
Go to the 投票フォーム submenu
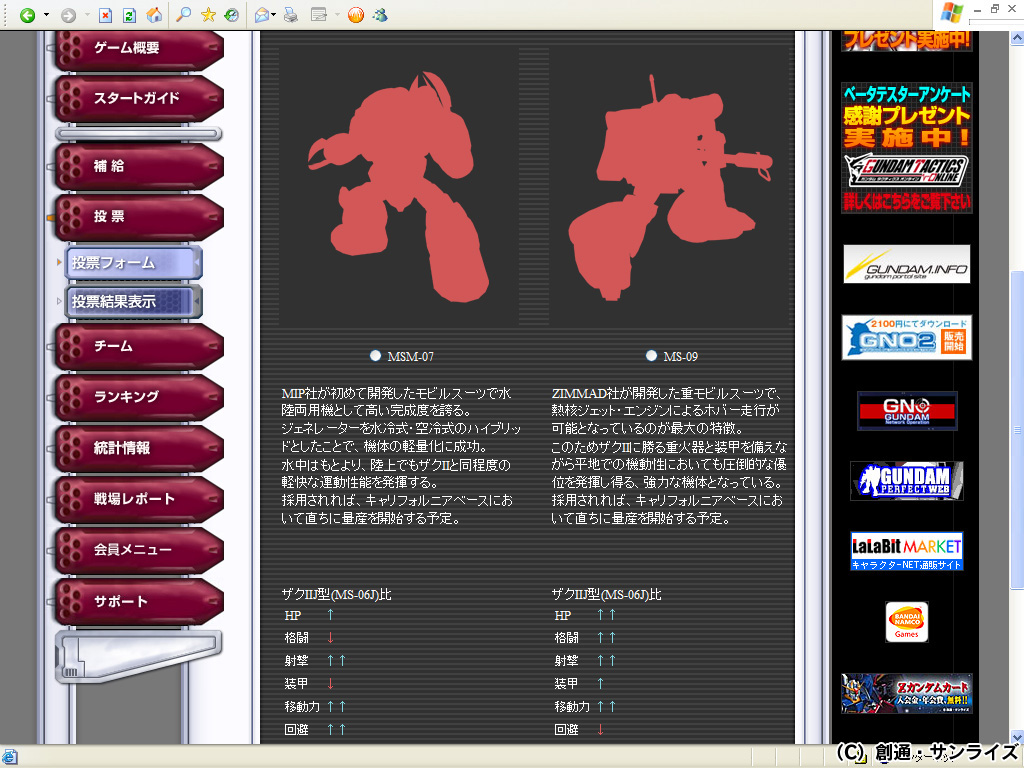pos(133,263)
